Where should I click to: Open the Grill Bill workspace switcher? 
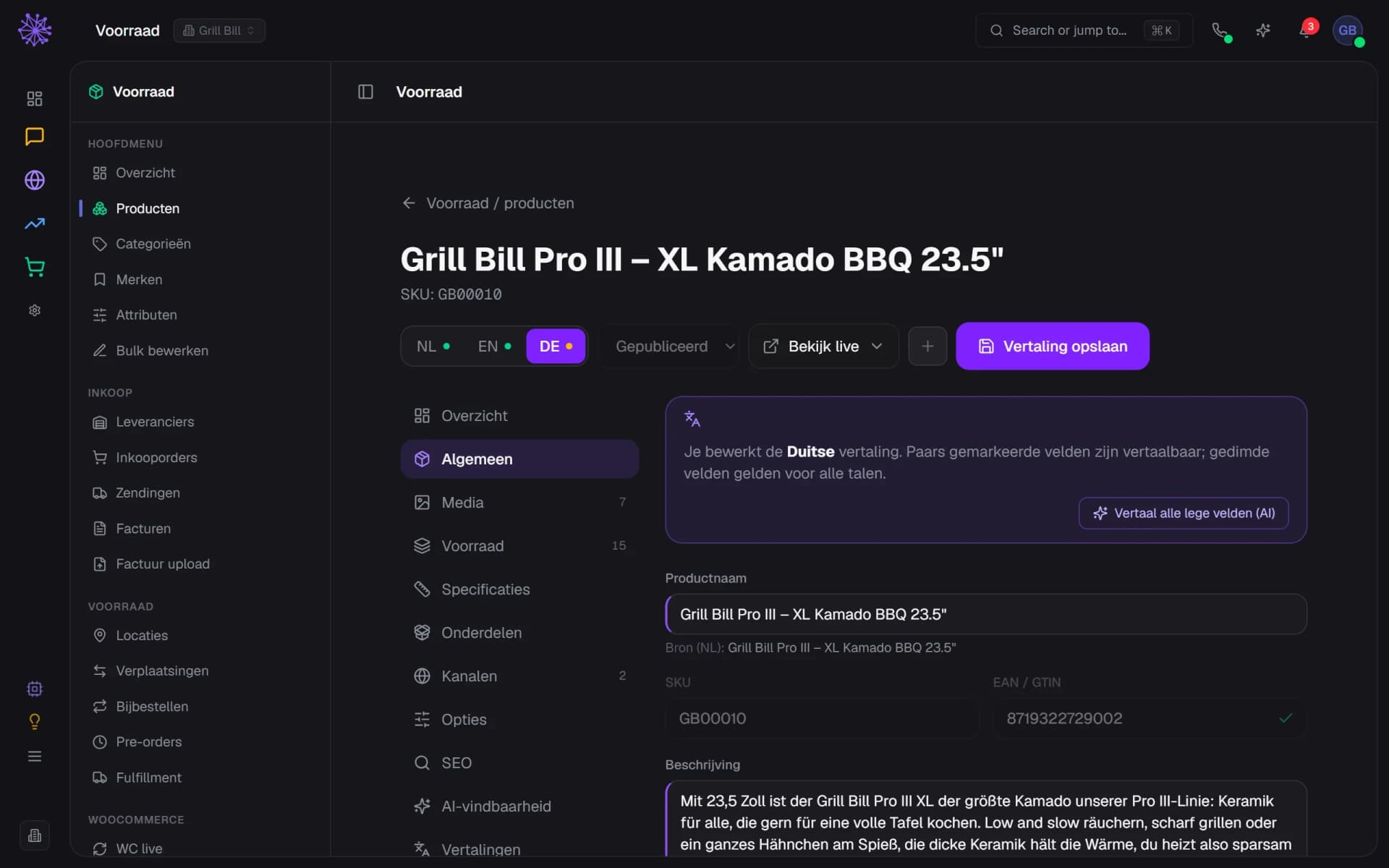[x=219, y=30]
